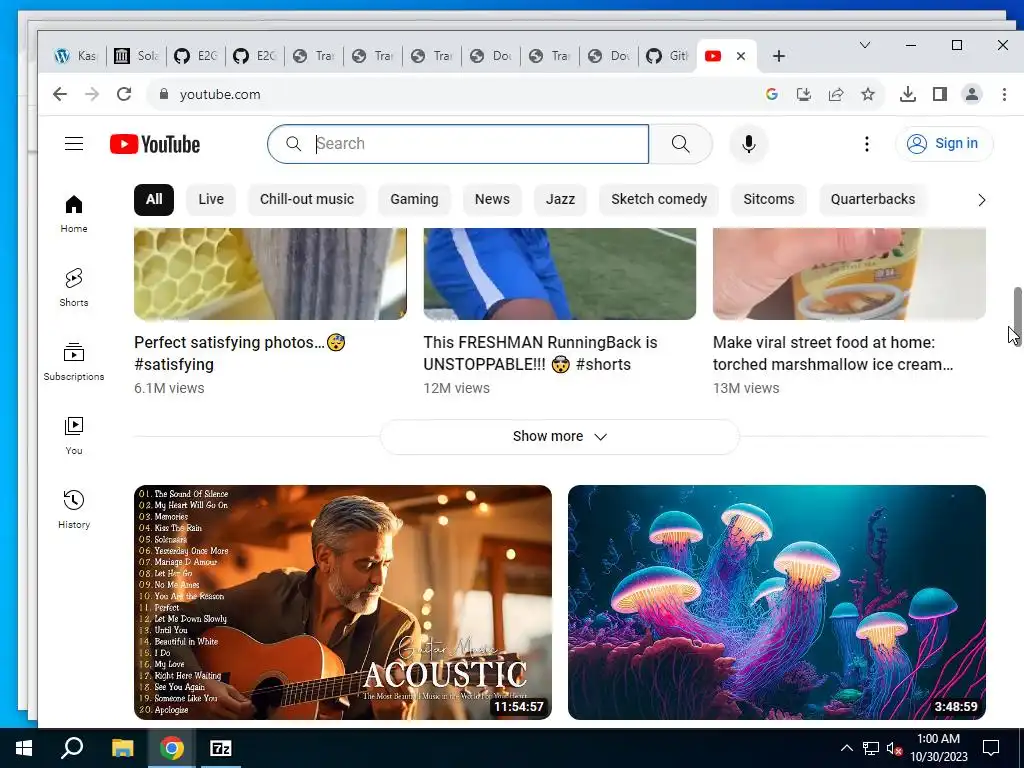Click the Sign in button
This screenshot has height=768, width=1024.
[944, 144]
